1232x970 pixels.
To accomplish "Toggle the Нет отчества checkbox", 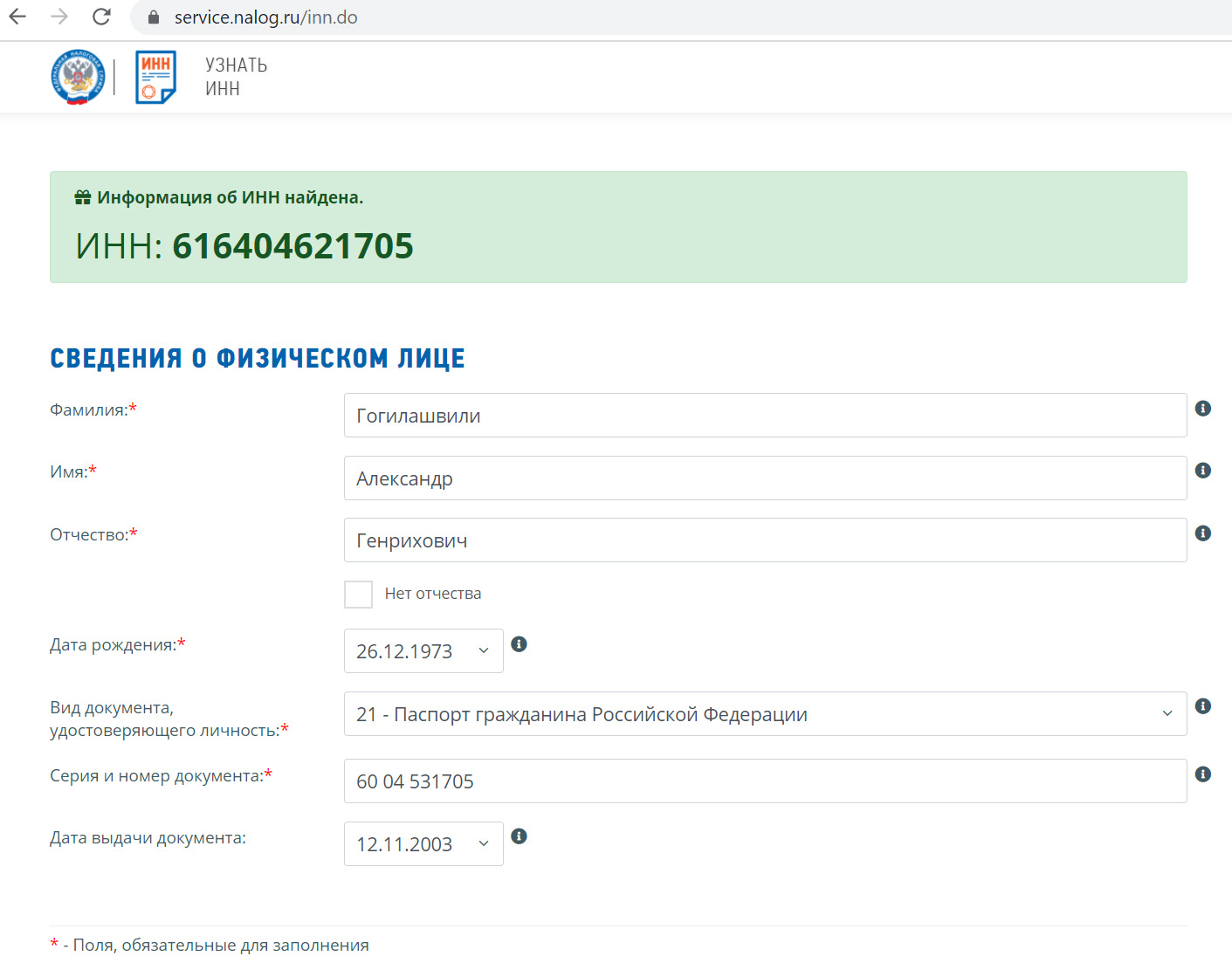I will pos(358,594).
